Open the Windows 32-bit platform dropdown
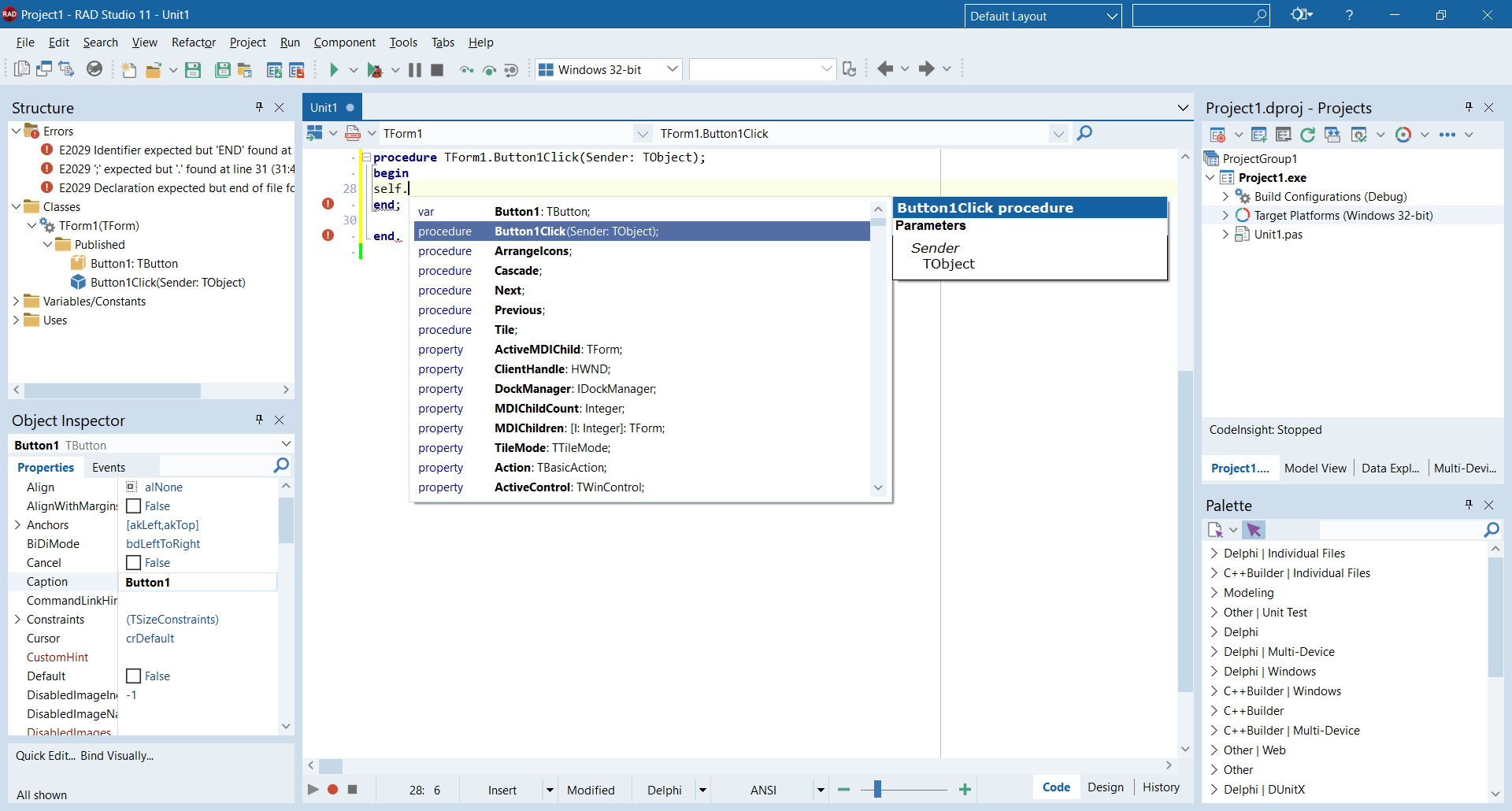The width and height of the screenshot is (1512, 811). (672, 69)
